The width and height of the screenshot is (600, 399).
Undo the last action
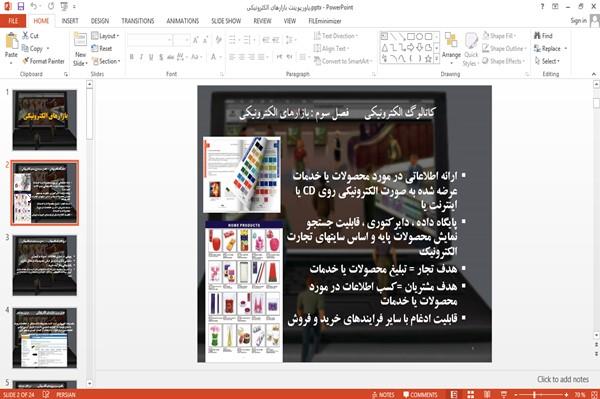34,7
